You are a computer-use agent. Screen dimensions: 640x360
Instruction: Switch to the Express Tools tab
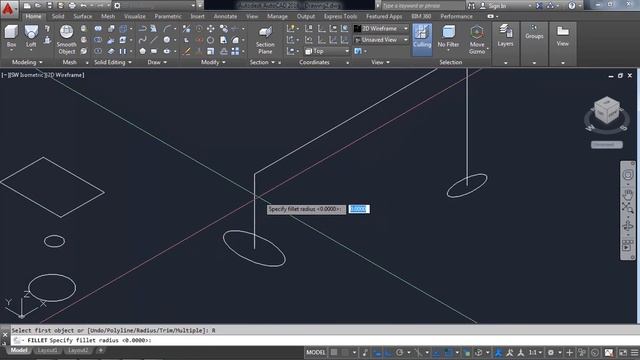click(x=340, y=16)
